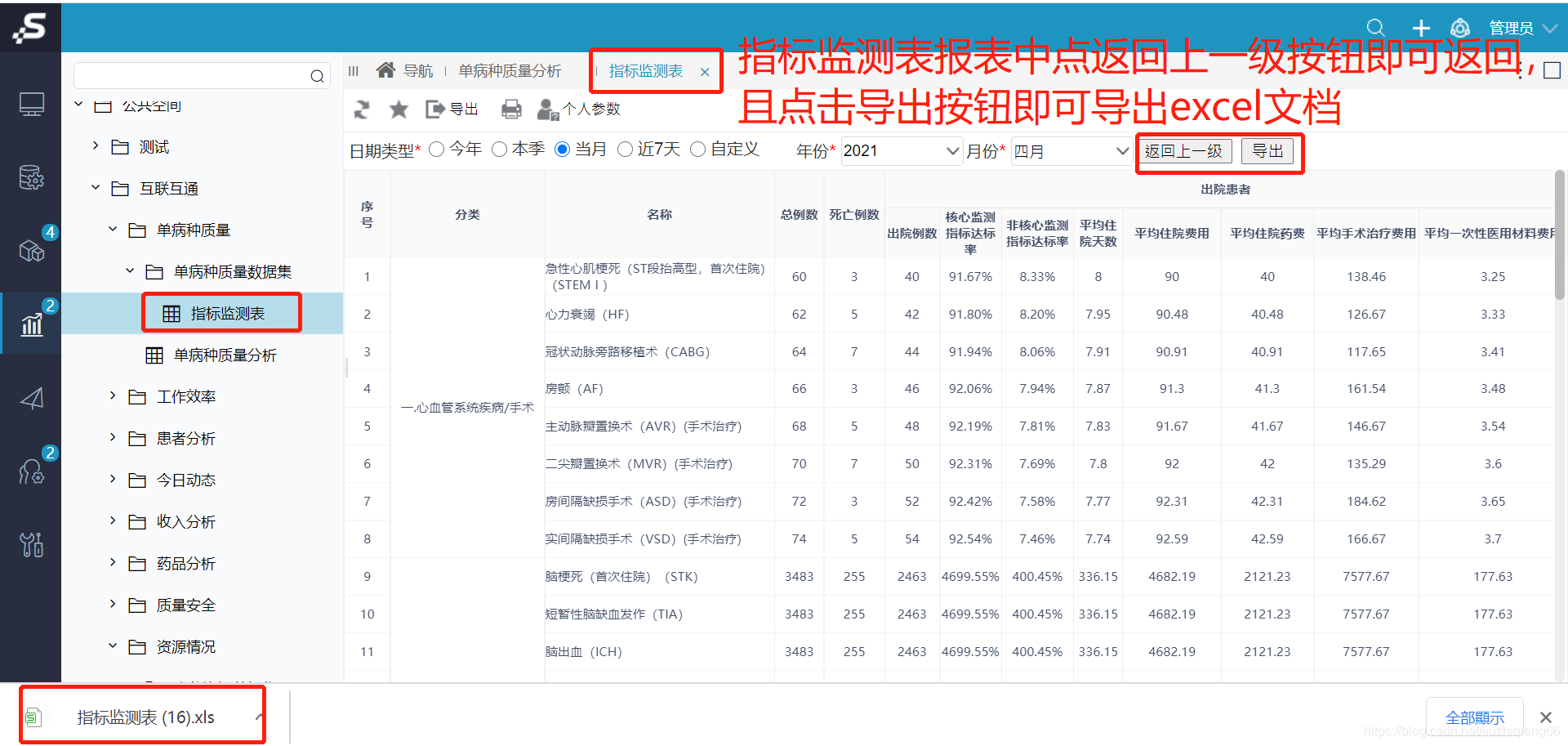Open the 月份 四月 dropdown

[x=1071, y=151]
